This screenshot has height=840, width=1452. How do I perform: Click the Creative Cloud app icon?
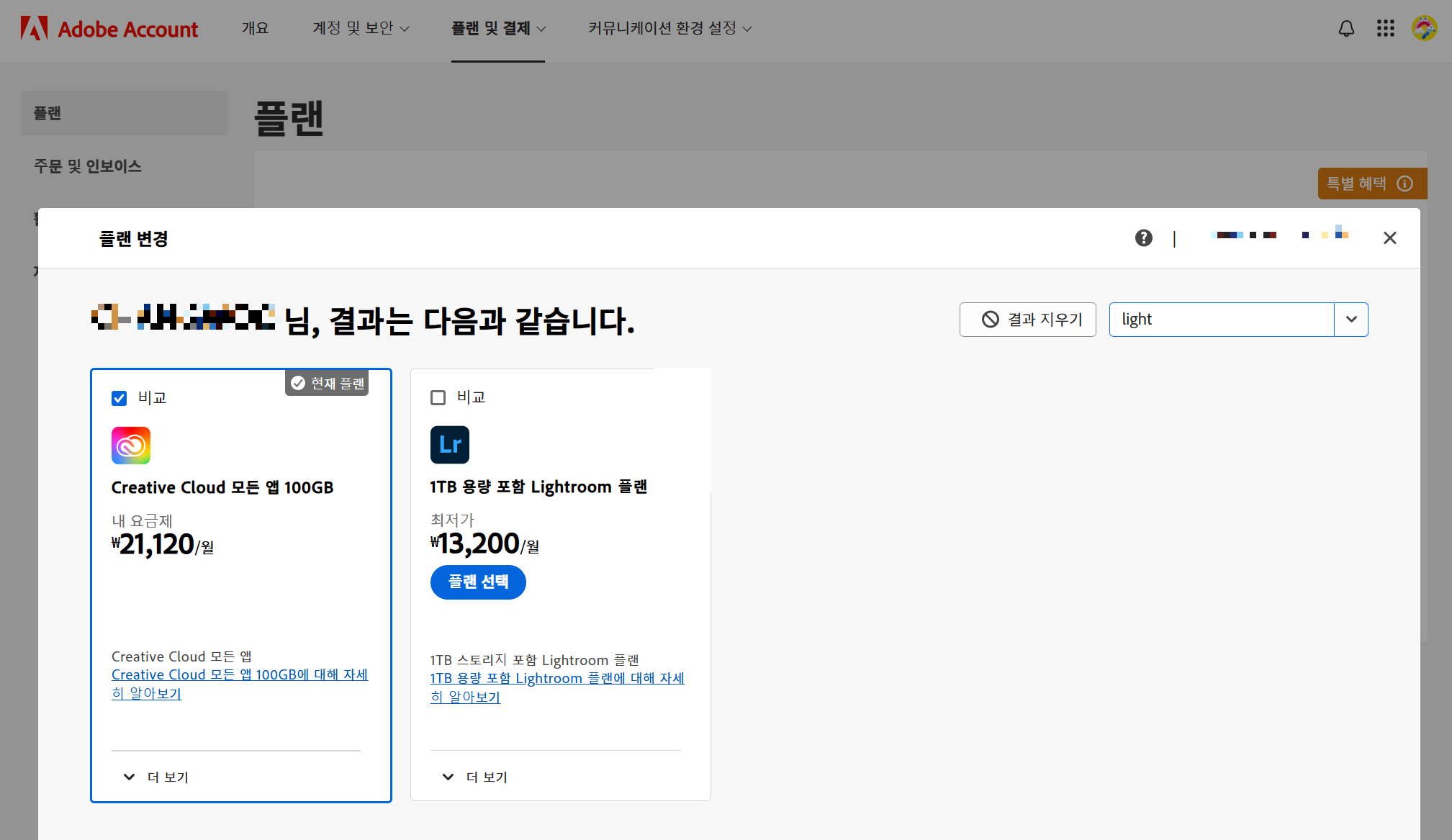click(131, 446)
